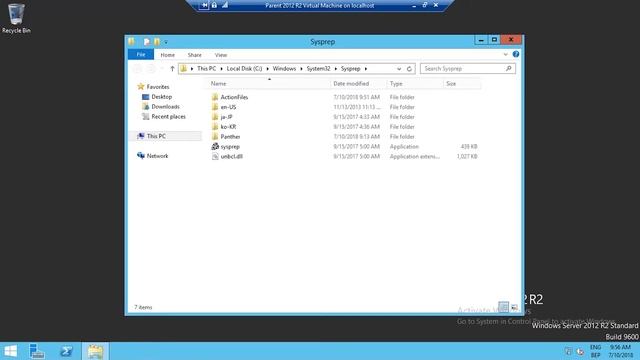Screen dimensions: 640x360
Task: Click the Back navigation arrow
Action: [x=138, y=69]
